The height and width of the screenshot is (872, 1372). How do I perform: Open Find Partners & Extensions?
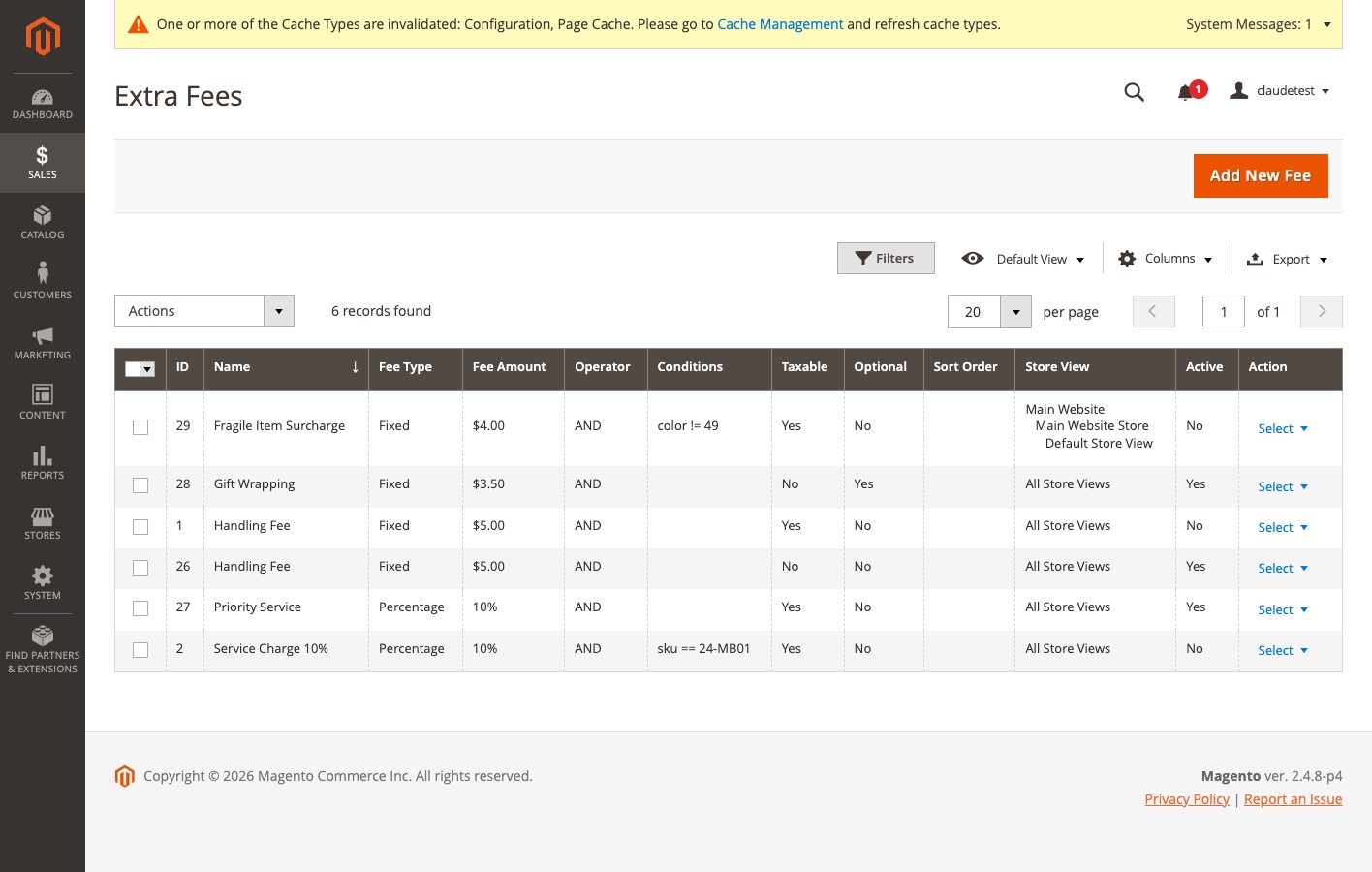[x=43, y=650]
